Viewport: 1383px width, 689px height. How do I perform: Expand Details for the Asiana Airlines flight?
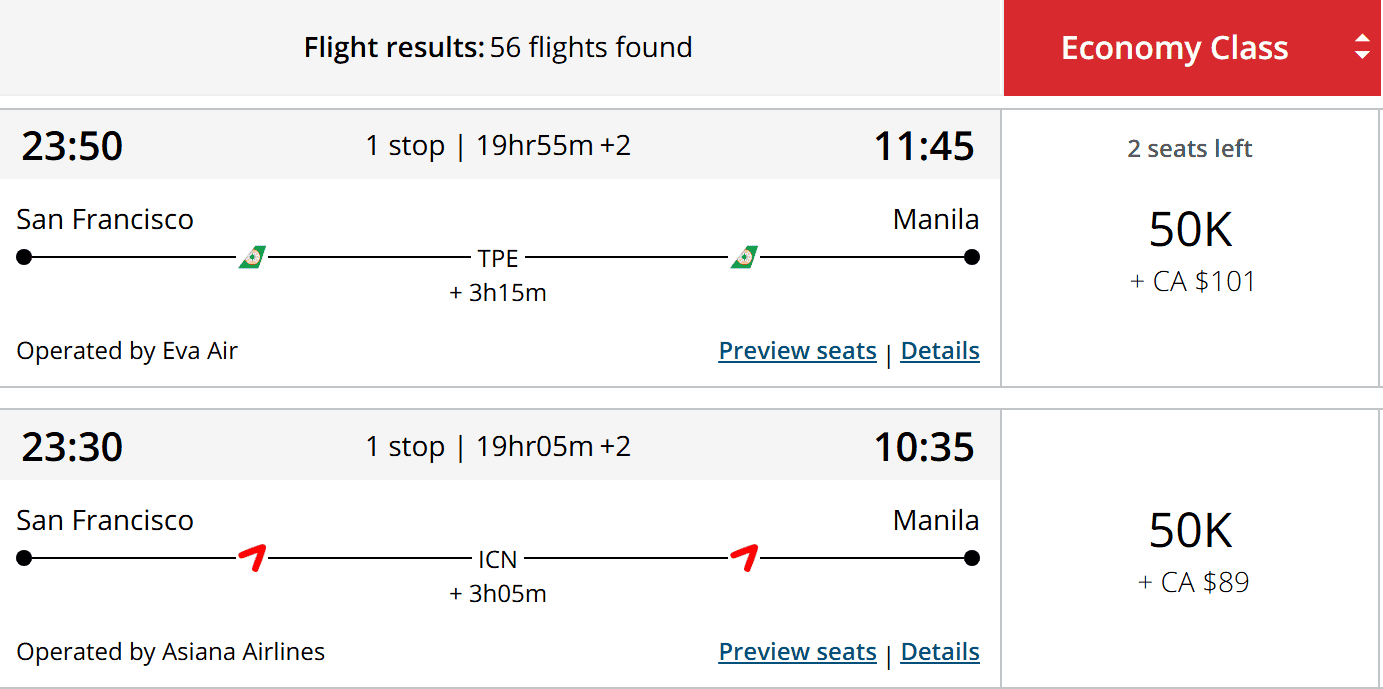tap(940, 651)
